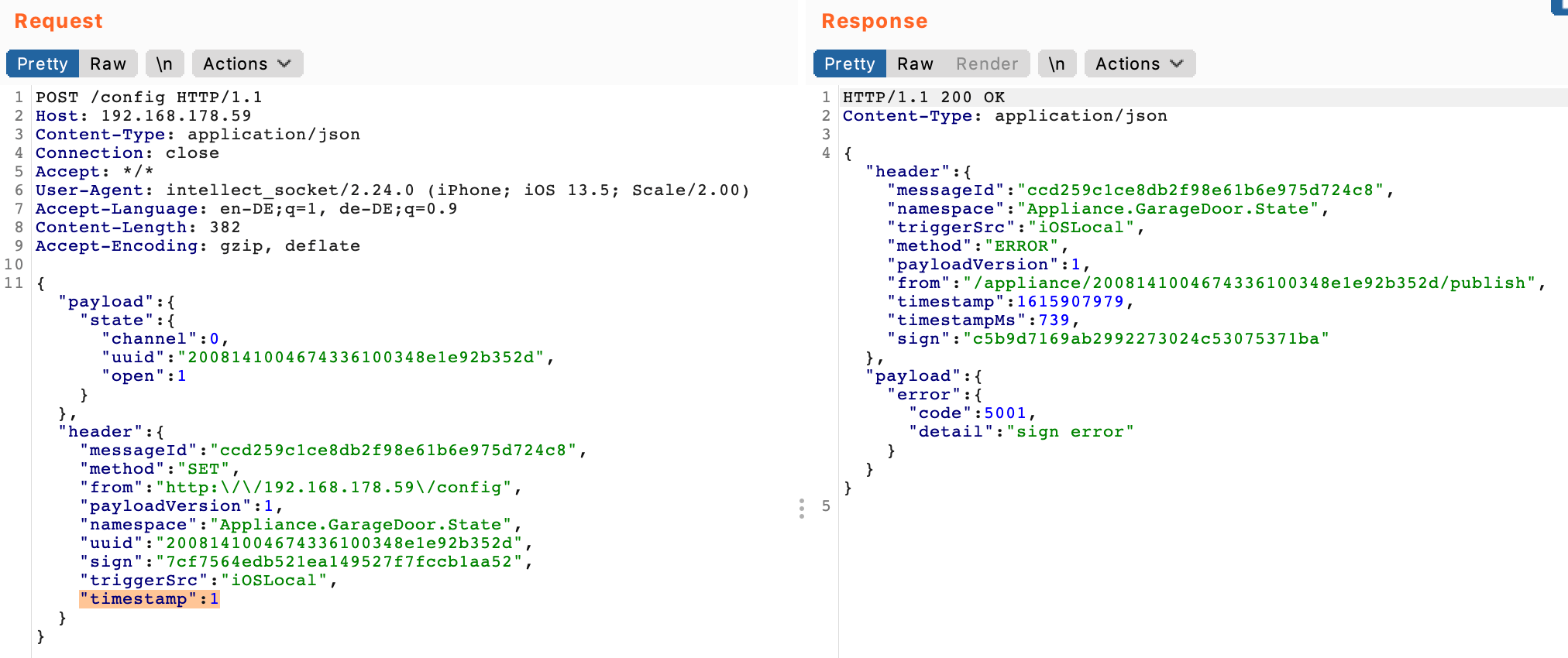The width and height of the screenshot is (1568, 658).
Task: Click the 'Host: 192.168.178.59' header line
Action: coord(143,116)
